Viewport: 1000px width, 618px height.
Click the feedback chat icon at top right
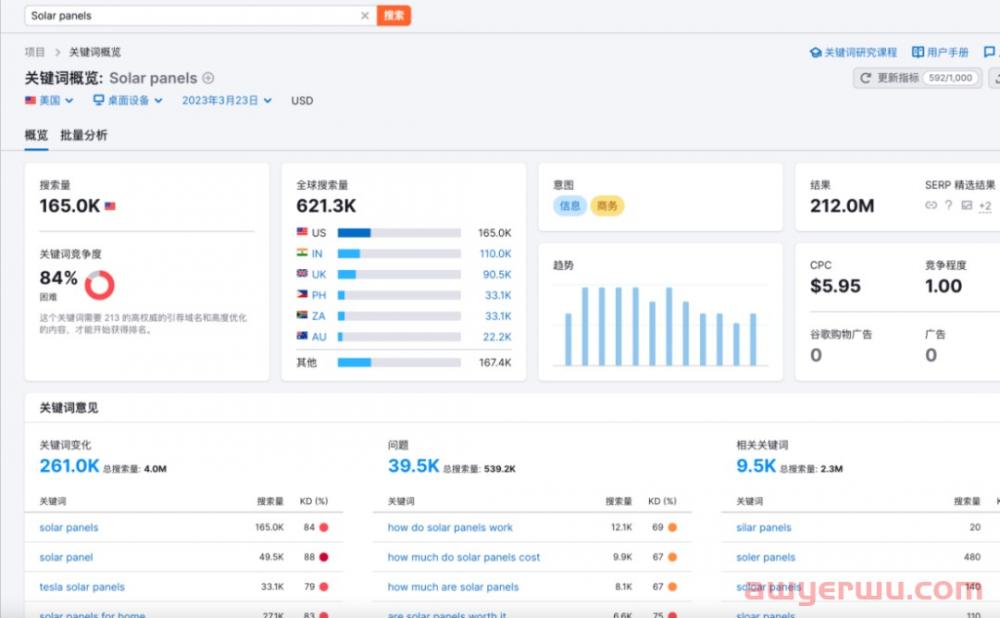tap(989, 52)
